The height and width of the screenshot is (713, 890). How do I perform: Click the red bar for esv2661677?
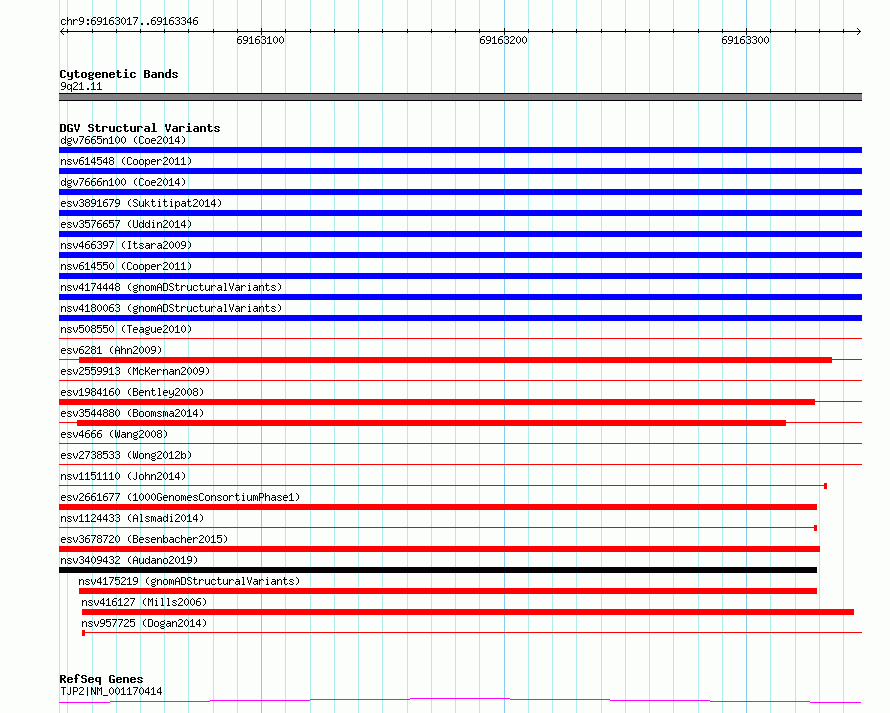(x=438, y=507)
